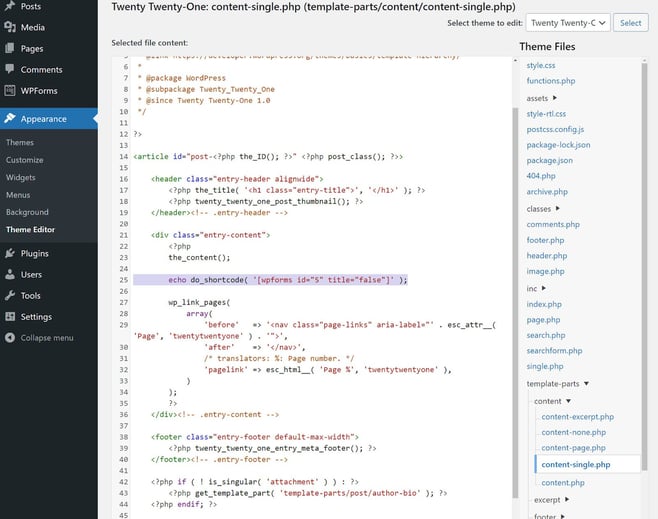Open single.php file
Viewport: 658px width, 519px height.
pyautogui.click(x=545, y=366)
